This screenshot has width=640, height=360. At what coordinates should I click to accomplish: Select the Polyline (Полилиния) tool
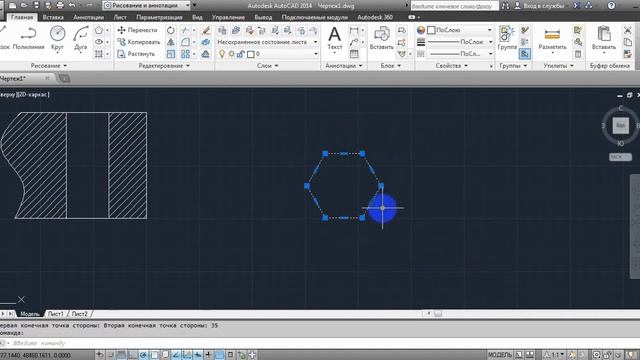[x=28, y=38]
